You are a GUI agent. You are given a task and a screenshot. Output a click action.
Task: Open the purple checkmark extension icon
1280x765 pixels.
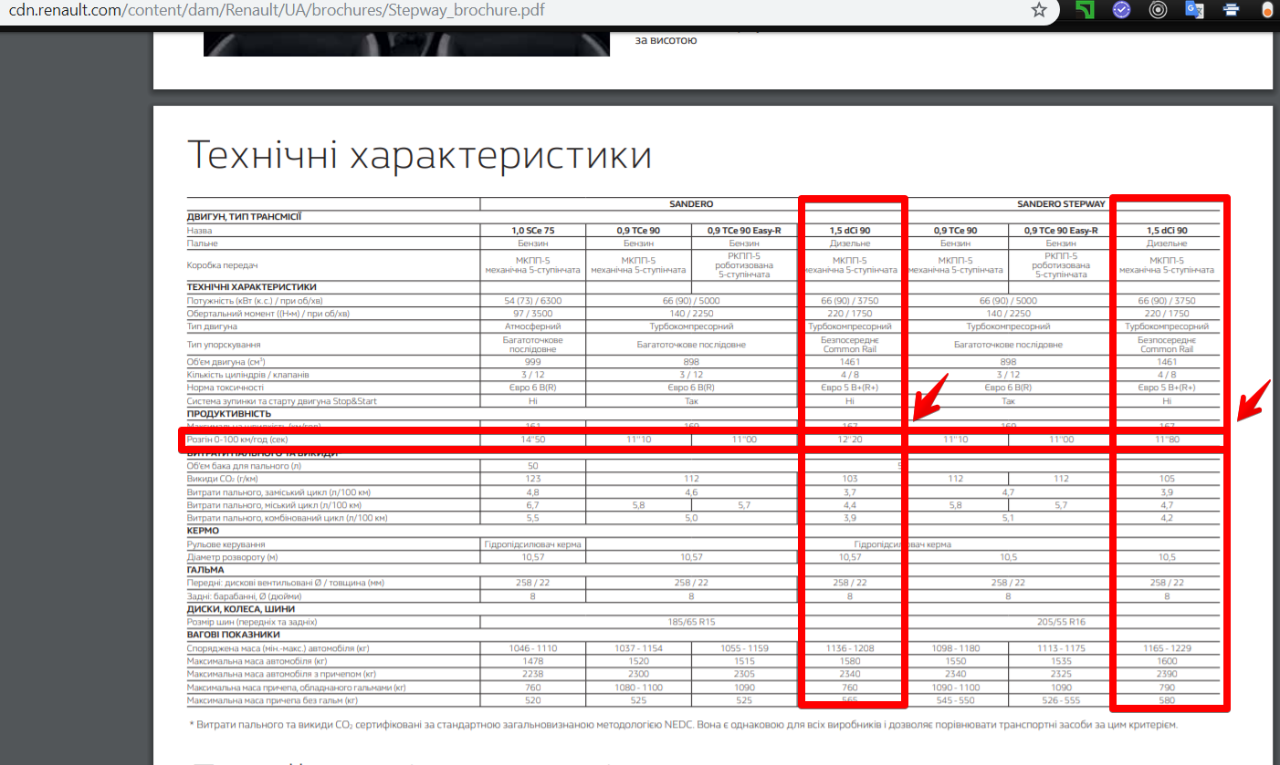(x=1122, y=10)
